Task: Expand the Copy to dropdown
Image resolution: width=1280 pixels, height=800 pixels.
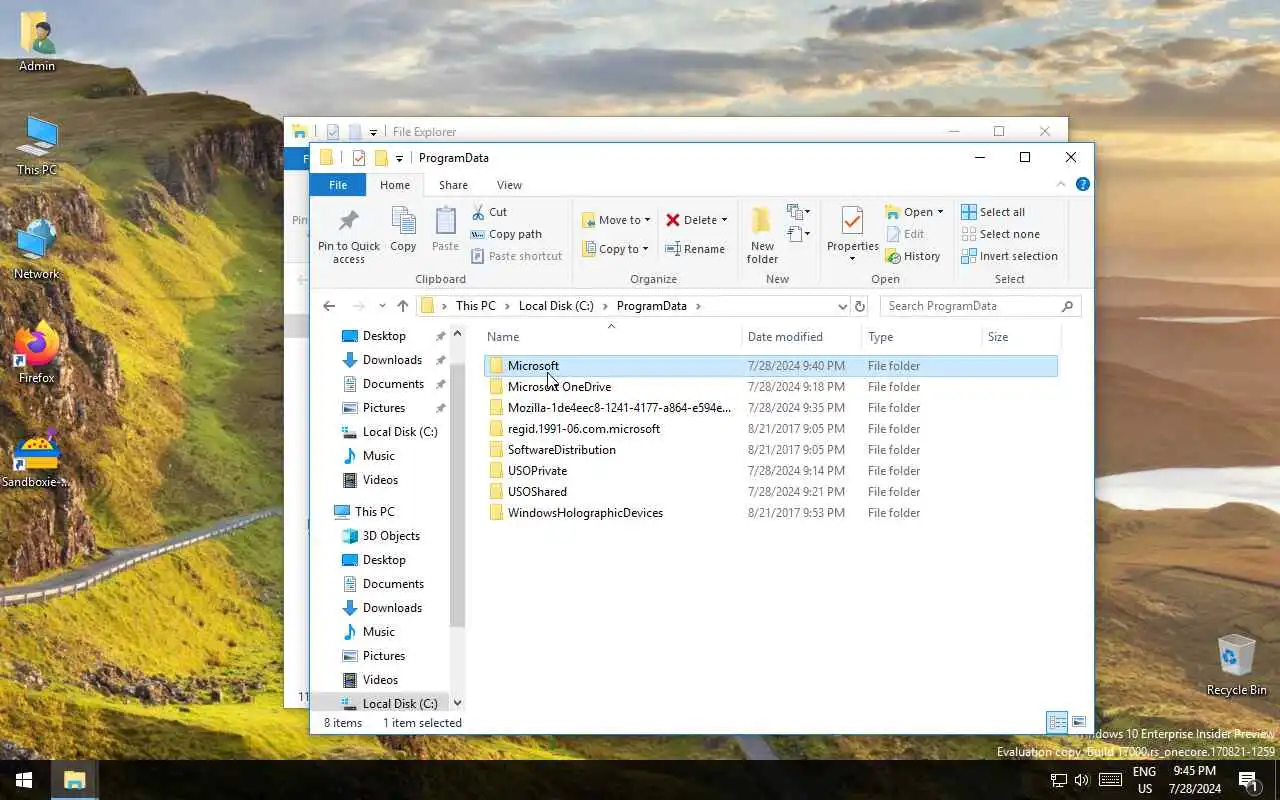Action: pyautogui.click(x=645, y=249)
